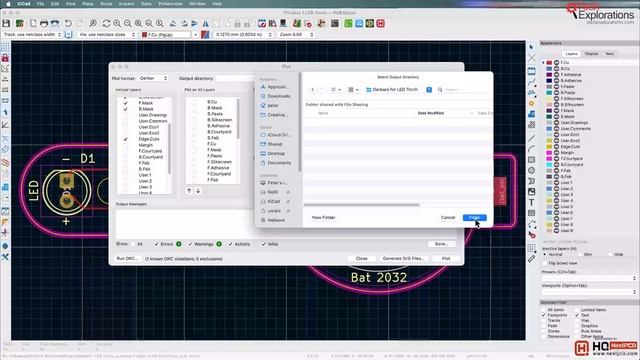
Task: Enable Flip board view checkbox
Action: (545, 263)
